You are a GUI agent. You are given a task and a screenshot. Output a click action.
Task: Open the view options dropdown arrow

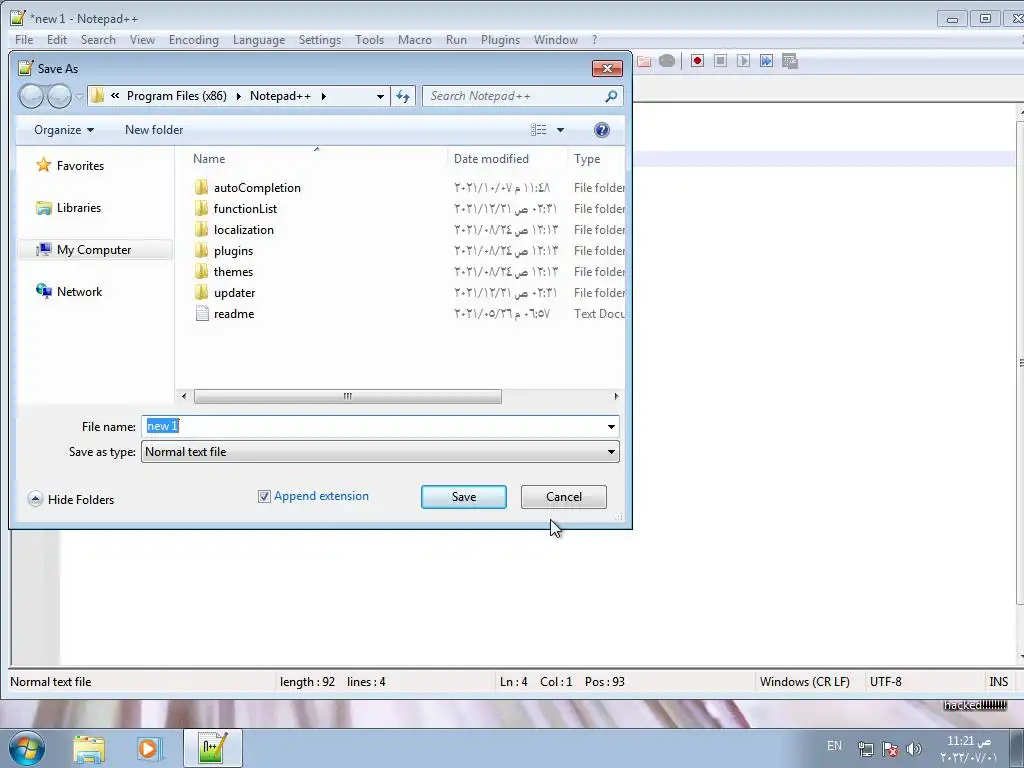click(560, 130)
